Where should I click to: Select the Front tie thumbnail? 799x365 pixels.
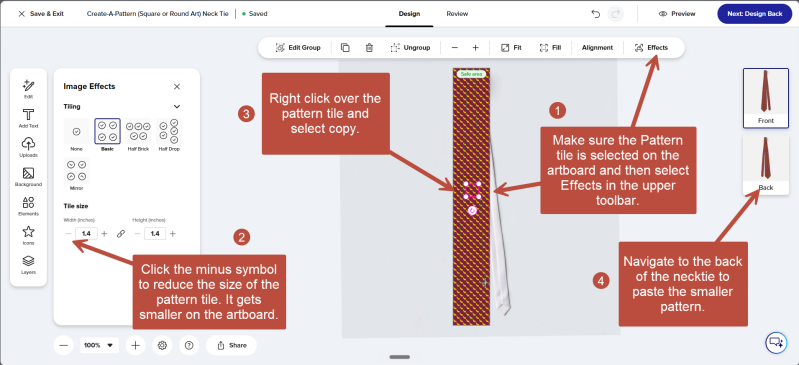pos(766,98)
